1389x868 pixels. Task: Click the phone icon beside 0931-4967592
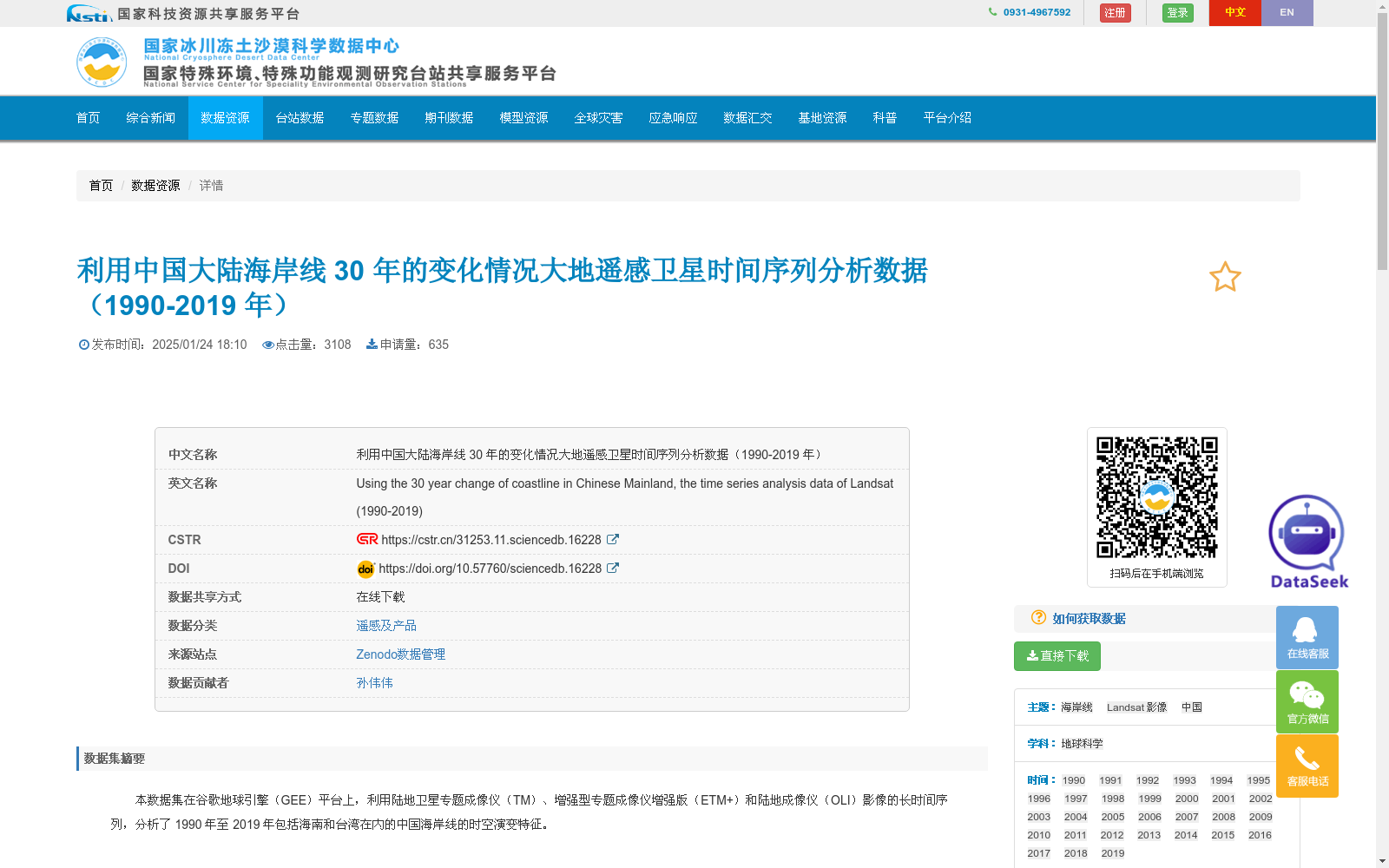[993, 12]
